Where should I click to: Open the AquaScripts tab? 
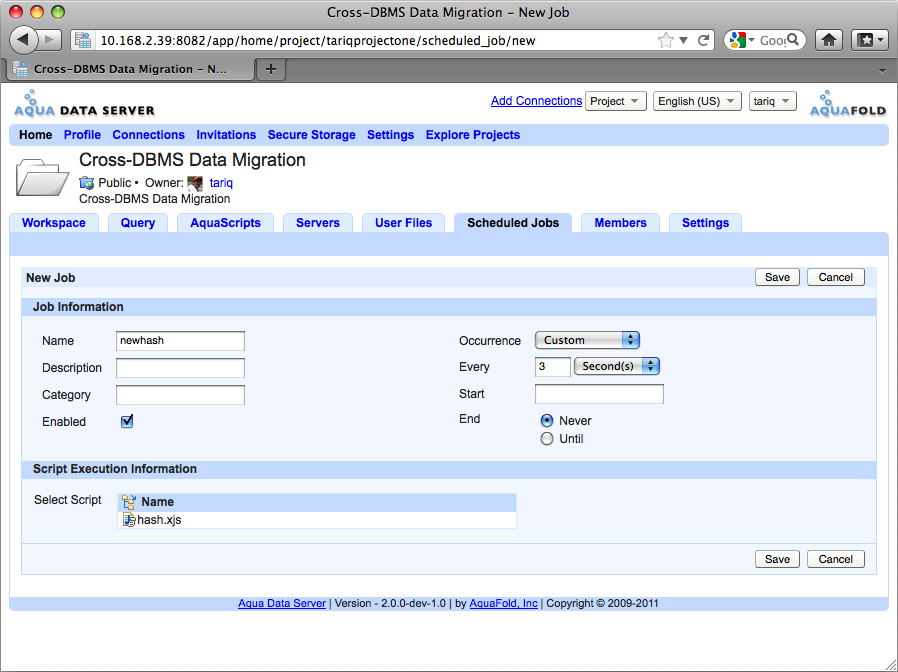click(225, 223)
